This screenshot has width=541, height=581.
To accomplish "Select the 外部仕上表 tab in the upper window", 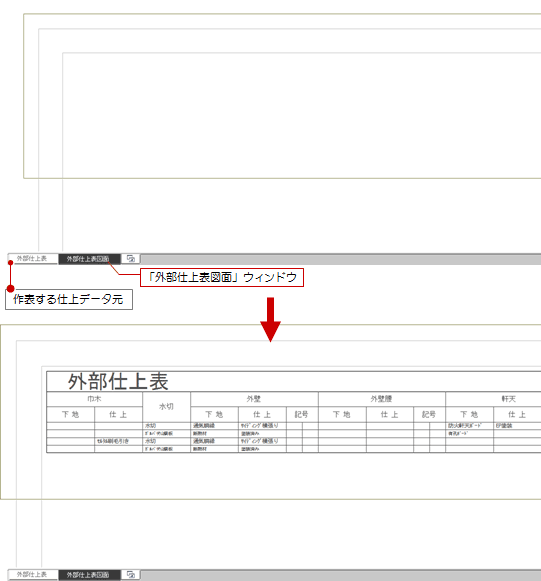I will click(x=32, y=259).
